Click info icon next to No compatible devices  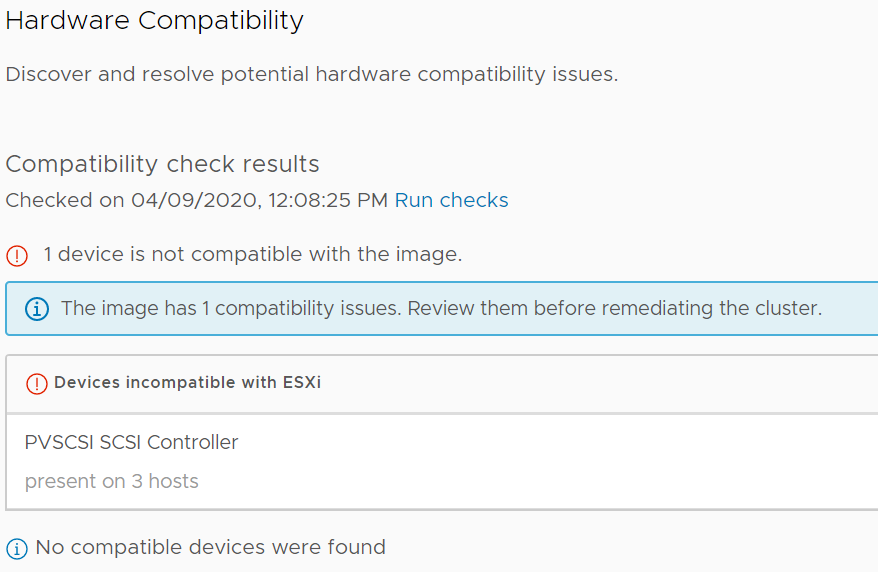click(x=17, y=548)
